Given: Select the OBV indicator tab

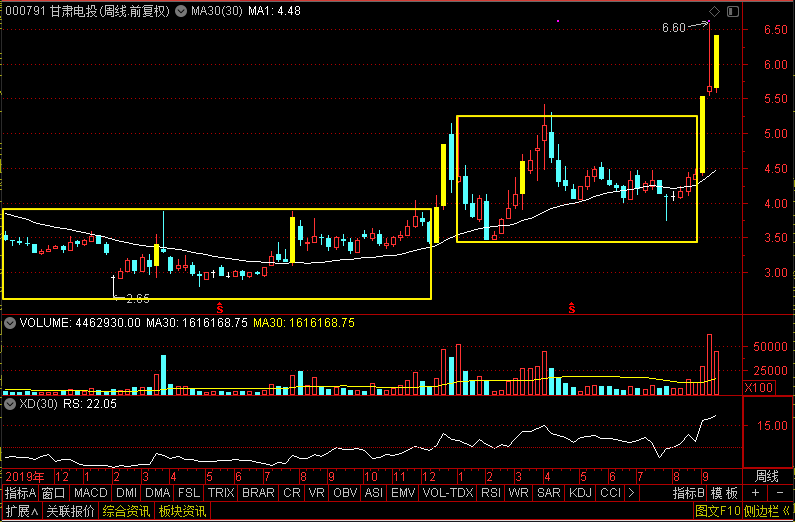Looking at the screenshot, I should (x=345, y=493).
